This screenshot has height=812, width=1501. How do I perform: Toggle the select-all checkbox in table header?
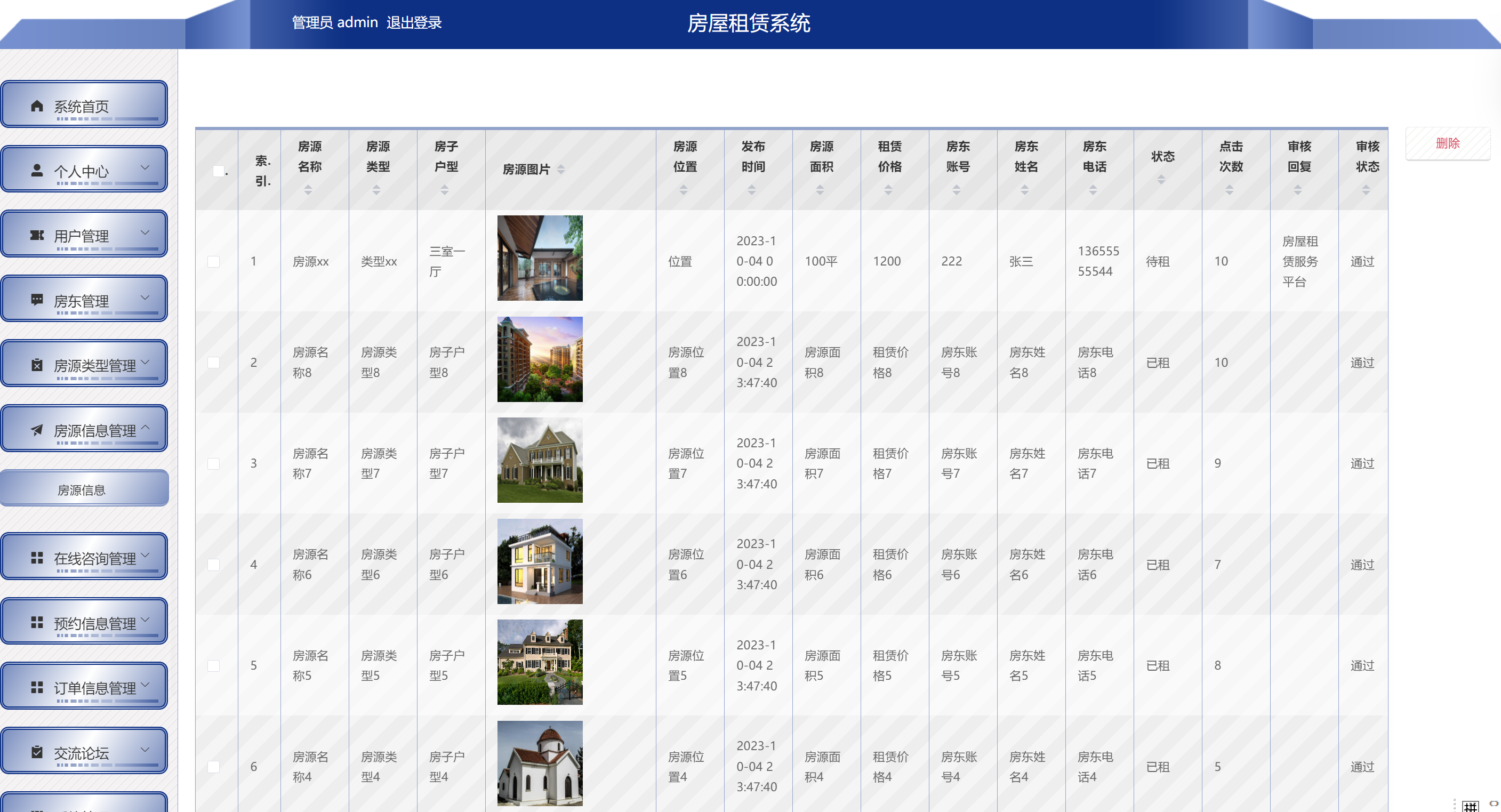click(x=219, y=171)
